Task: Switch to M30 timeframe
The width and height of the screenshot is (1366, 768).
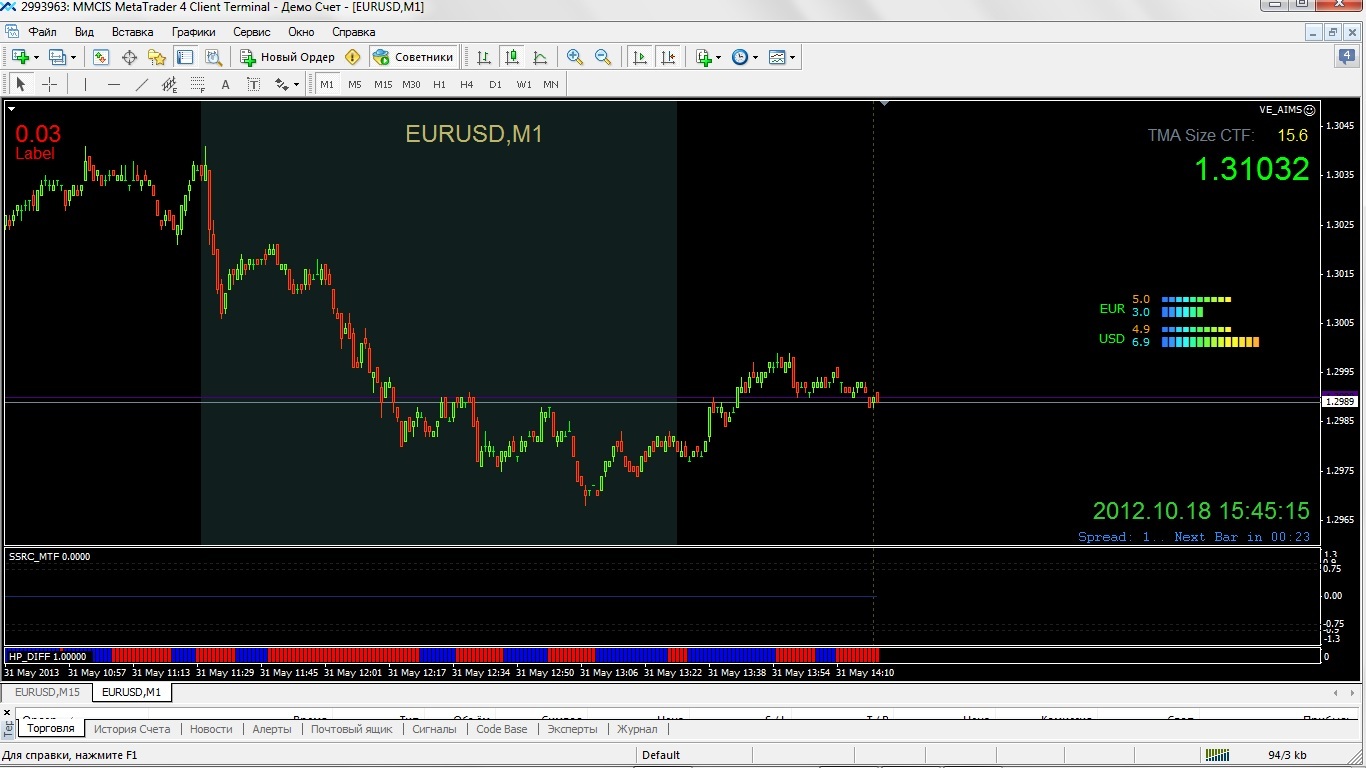Action: [x=411, y=84]
